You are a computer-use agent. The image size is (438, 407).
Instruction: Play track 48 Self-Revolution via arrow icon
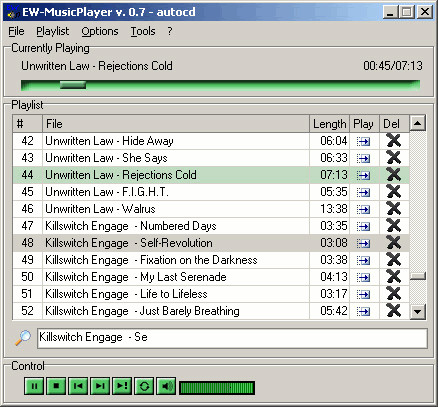(363, 244)
